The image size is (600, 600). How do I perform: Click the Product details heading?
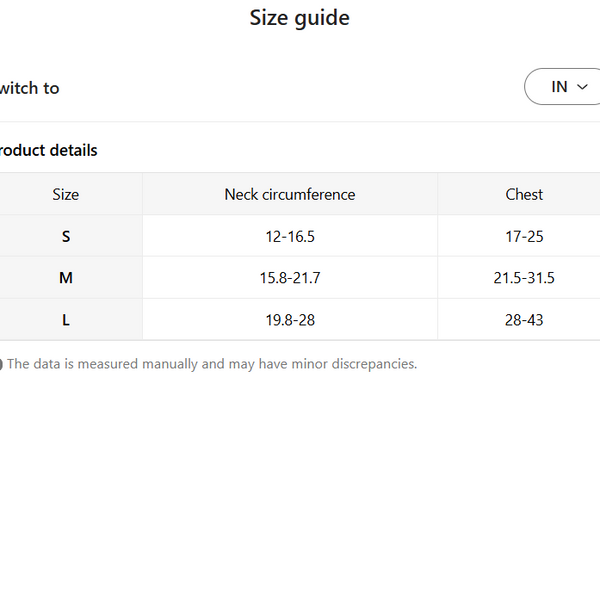[48, 150]
